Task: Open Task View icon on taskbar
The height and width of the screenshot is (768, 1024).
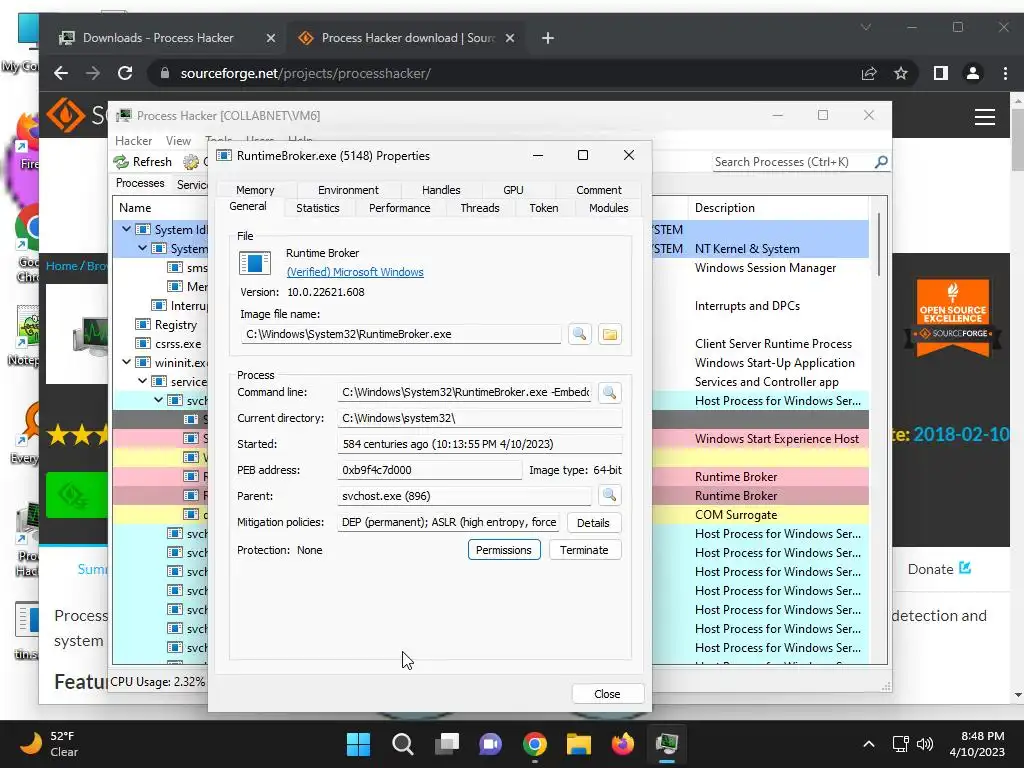Action: pos(447,744)
